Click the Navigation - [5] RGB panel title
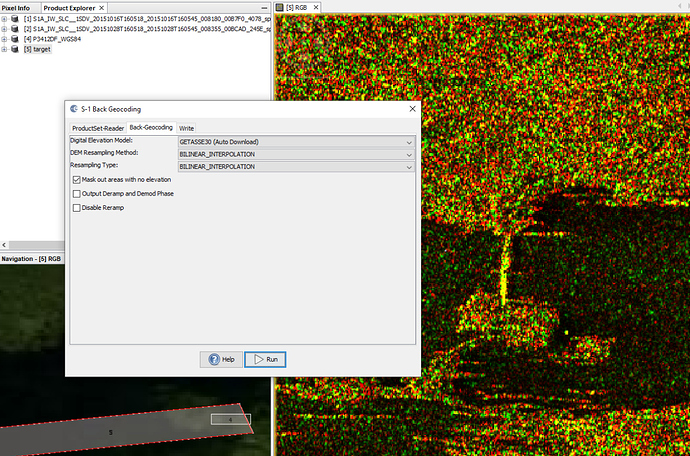Screen dimensions: 690x456 point(31,259)
